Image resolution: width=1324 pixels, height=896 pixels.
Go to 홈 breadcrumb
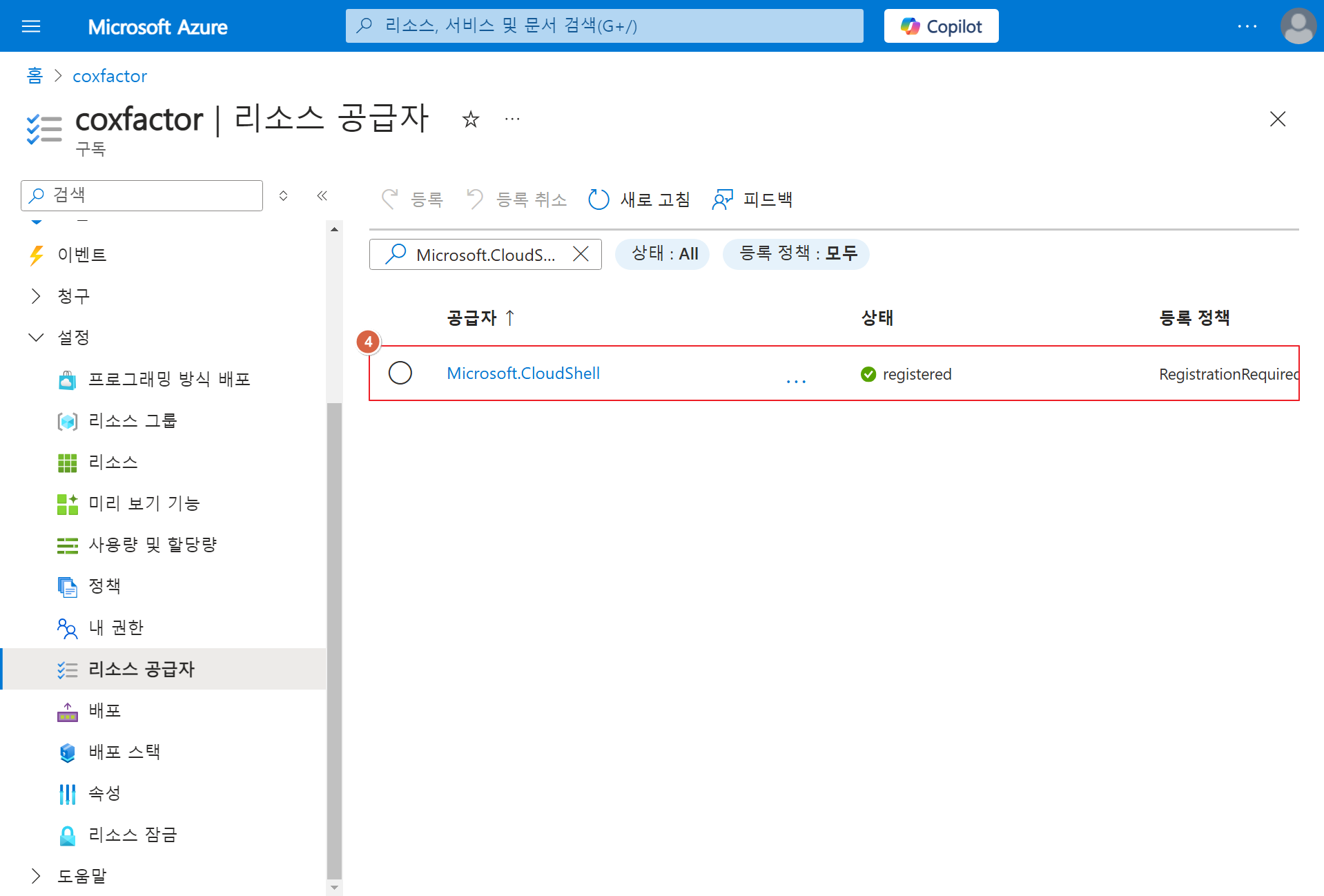click(x=35, y=76)
